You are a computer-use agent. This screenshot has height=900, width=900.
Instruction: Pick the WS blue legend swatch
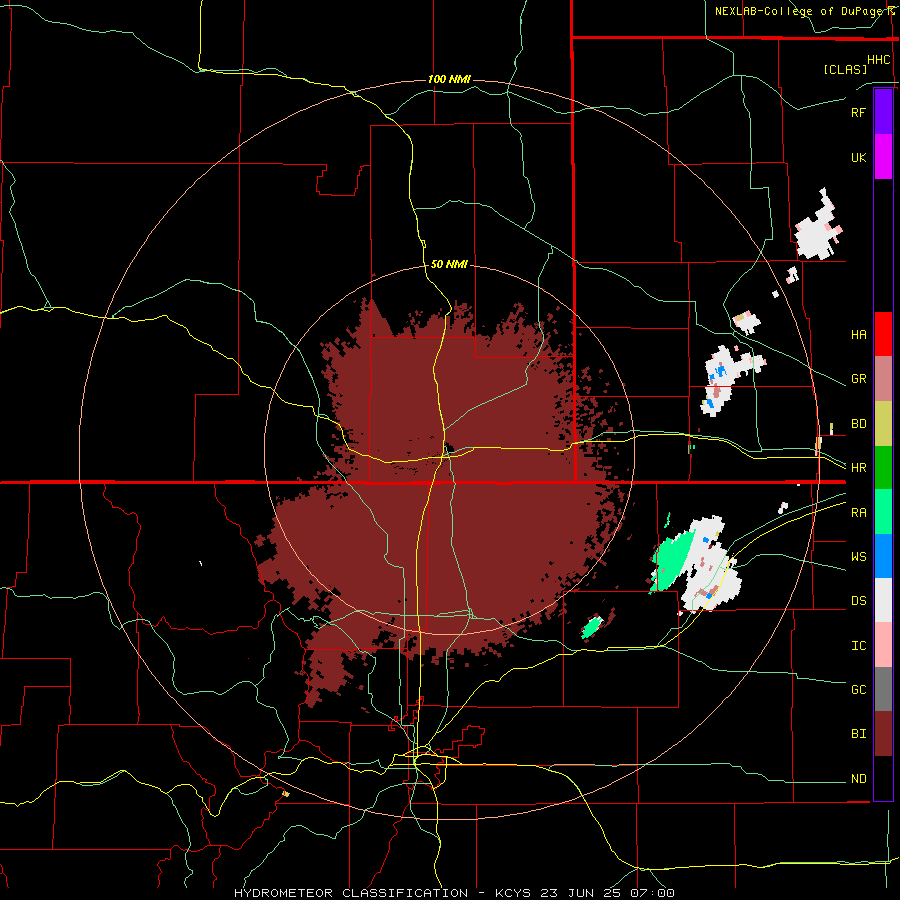click(883, 556)
